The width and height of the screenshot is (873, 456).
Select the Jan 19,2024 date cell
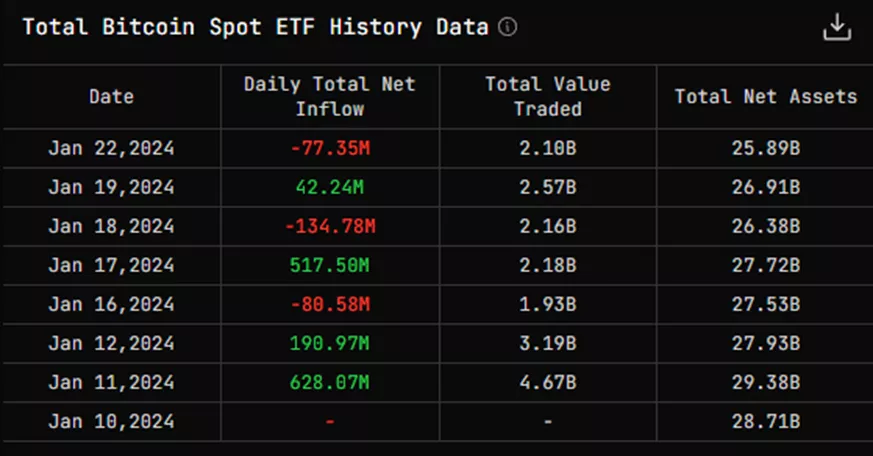click(x=111, y=188)
